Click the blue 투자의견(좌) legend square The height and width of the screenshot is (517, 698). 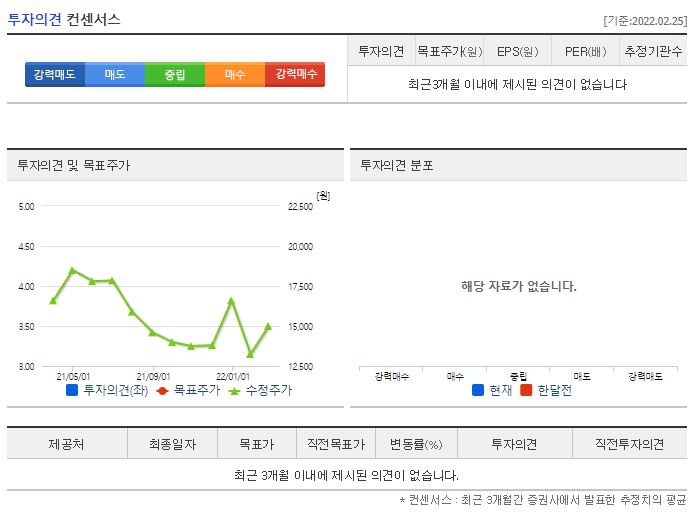72,390
